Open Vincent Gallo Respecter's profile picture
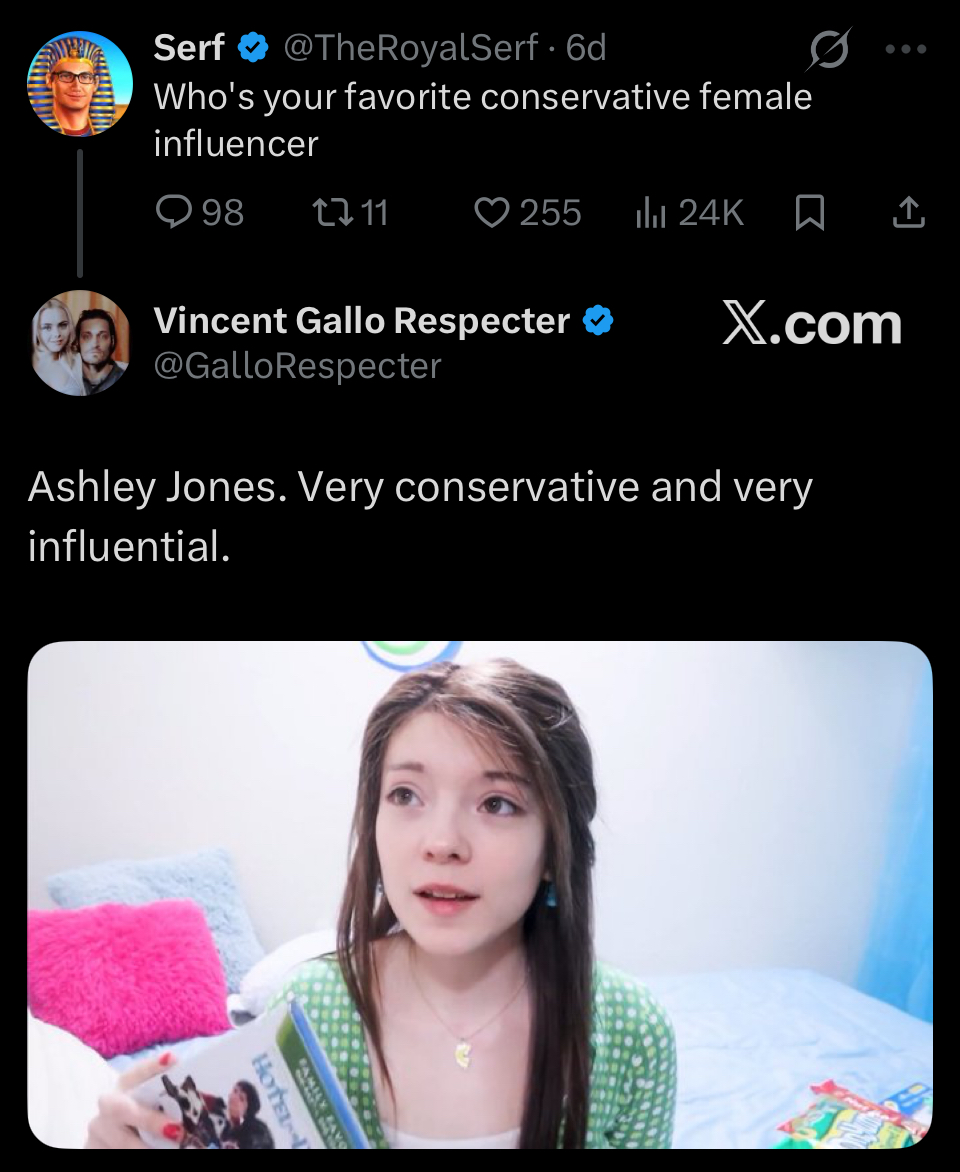960x1172 pixels. (x=79, y=343)
